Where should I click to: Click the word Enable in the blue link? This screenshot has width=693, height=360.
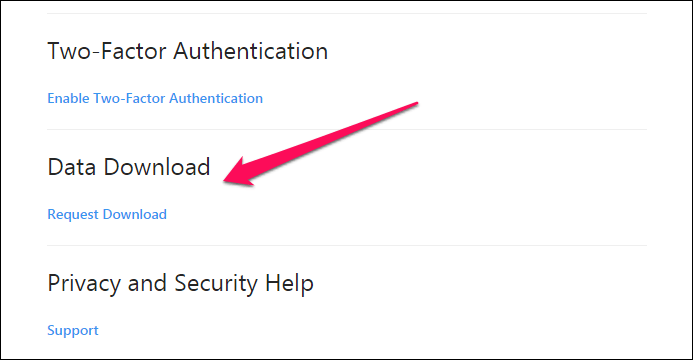(69, 98)
